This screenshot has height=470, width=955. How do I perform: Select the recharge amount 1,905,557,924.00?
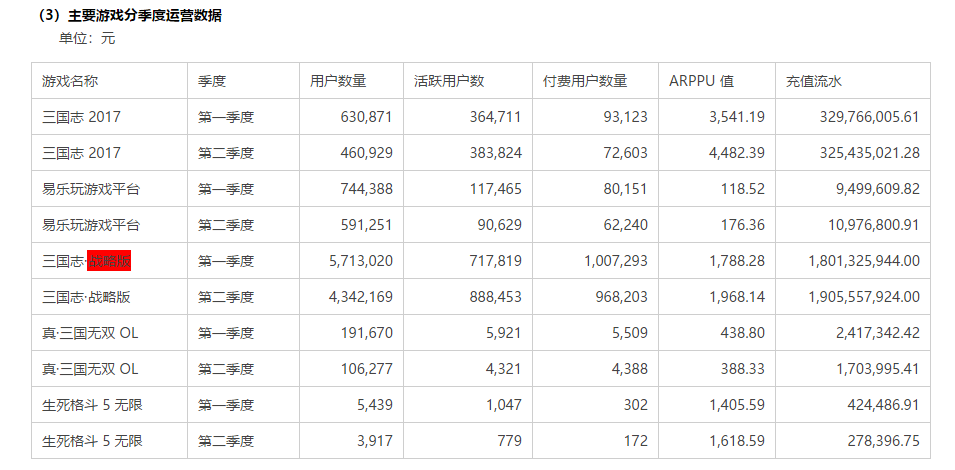pos(864,297)
